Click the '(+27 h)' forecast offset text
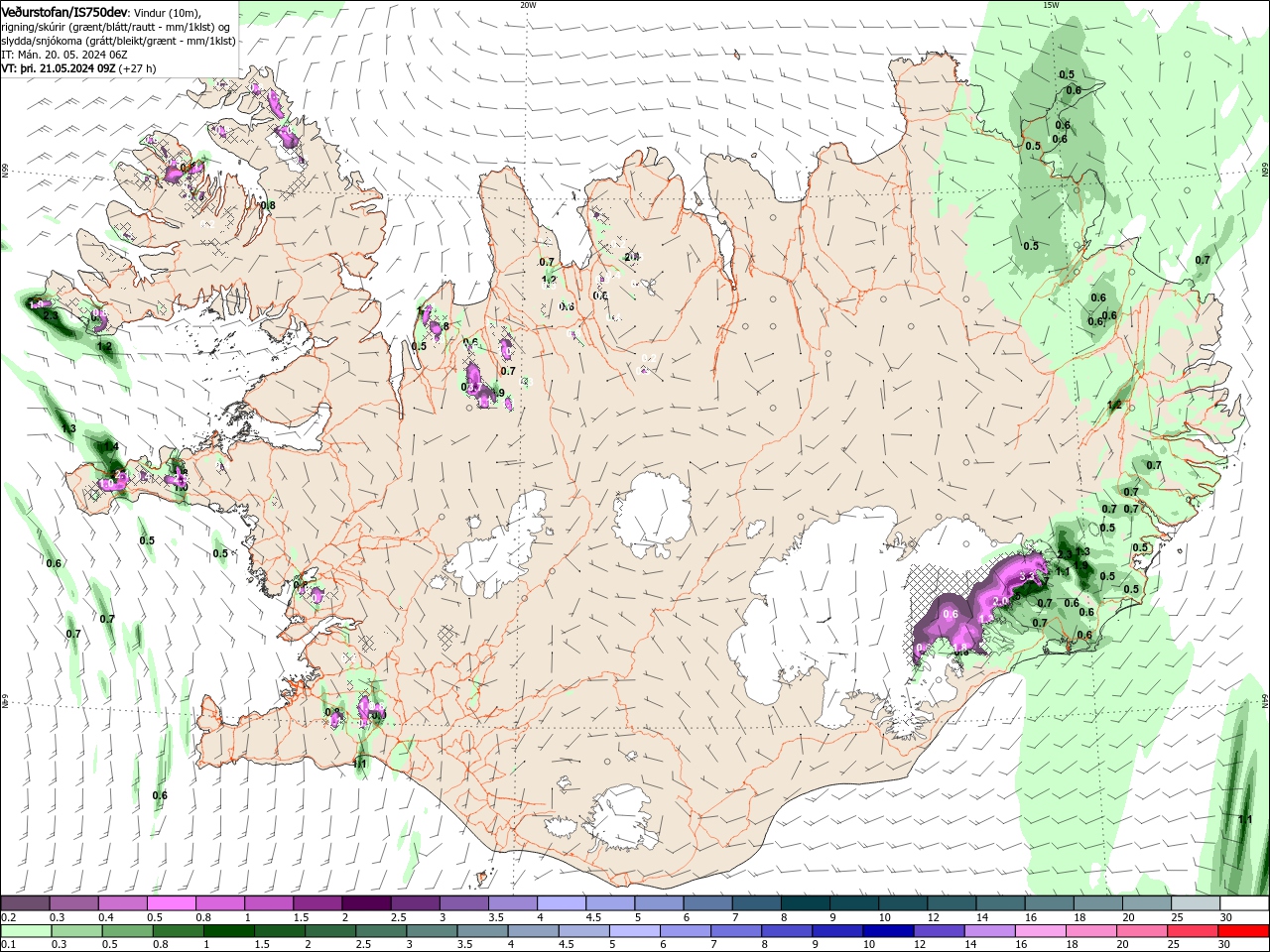 pyautogui.click(x=138, y=68)
